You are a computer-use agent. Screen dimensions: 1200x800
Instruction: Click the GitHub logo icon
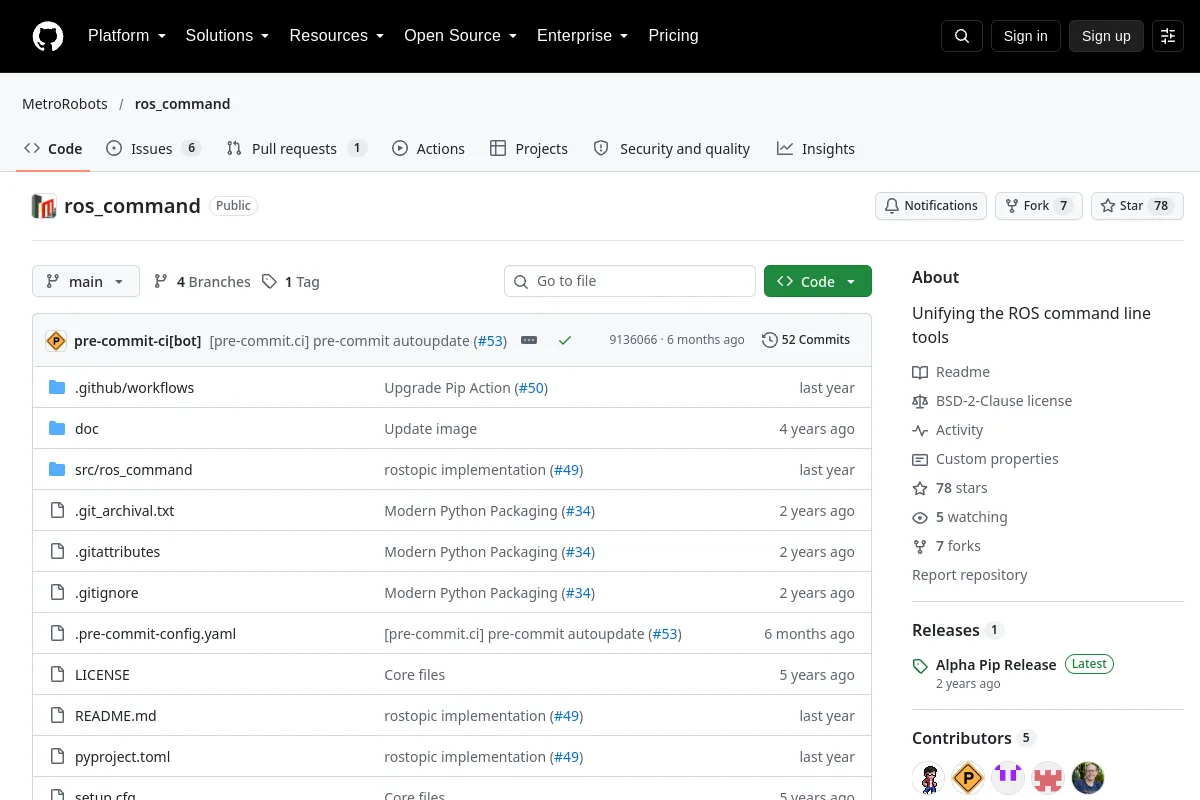pyautogui.click(x=48, y=36)
